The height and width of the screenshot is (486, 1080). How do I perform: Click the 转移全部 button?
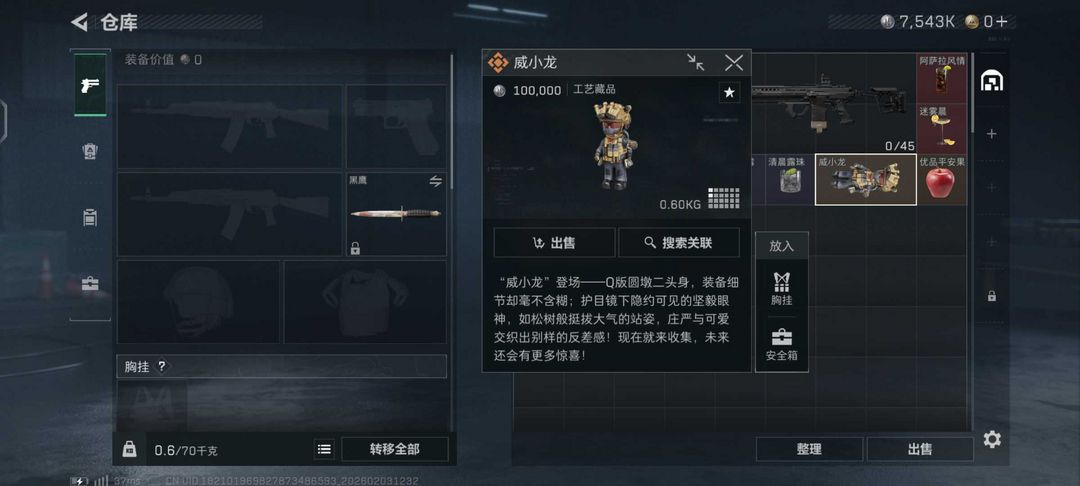[x=395, y=450]
